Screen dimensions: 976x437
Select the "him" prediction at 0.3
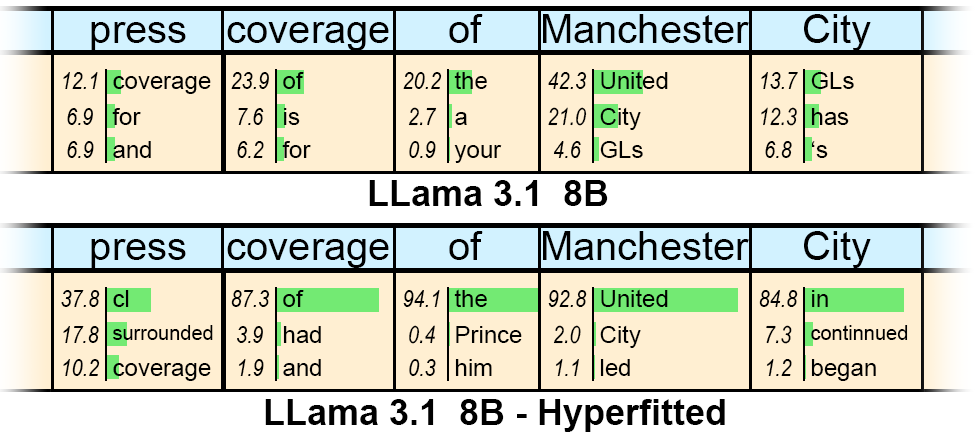tap(473, 368)
